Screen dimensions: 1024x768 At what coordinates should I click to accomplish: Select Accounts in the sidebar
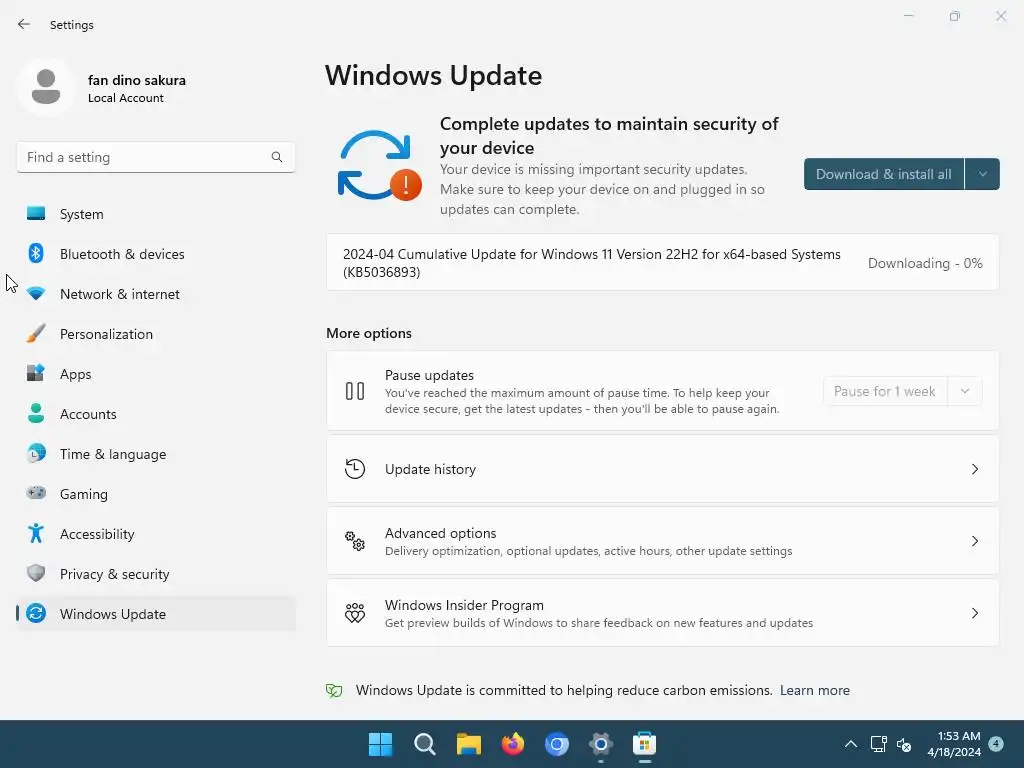(x=156, y=413)
